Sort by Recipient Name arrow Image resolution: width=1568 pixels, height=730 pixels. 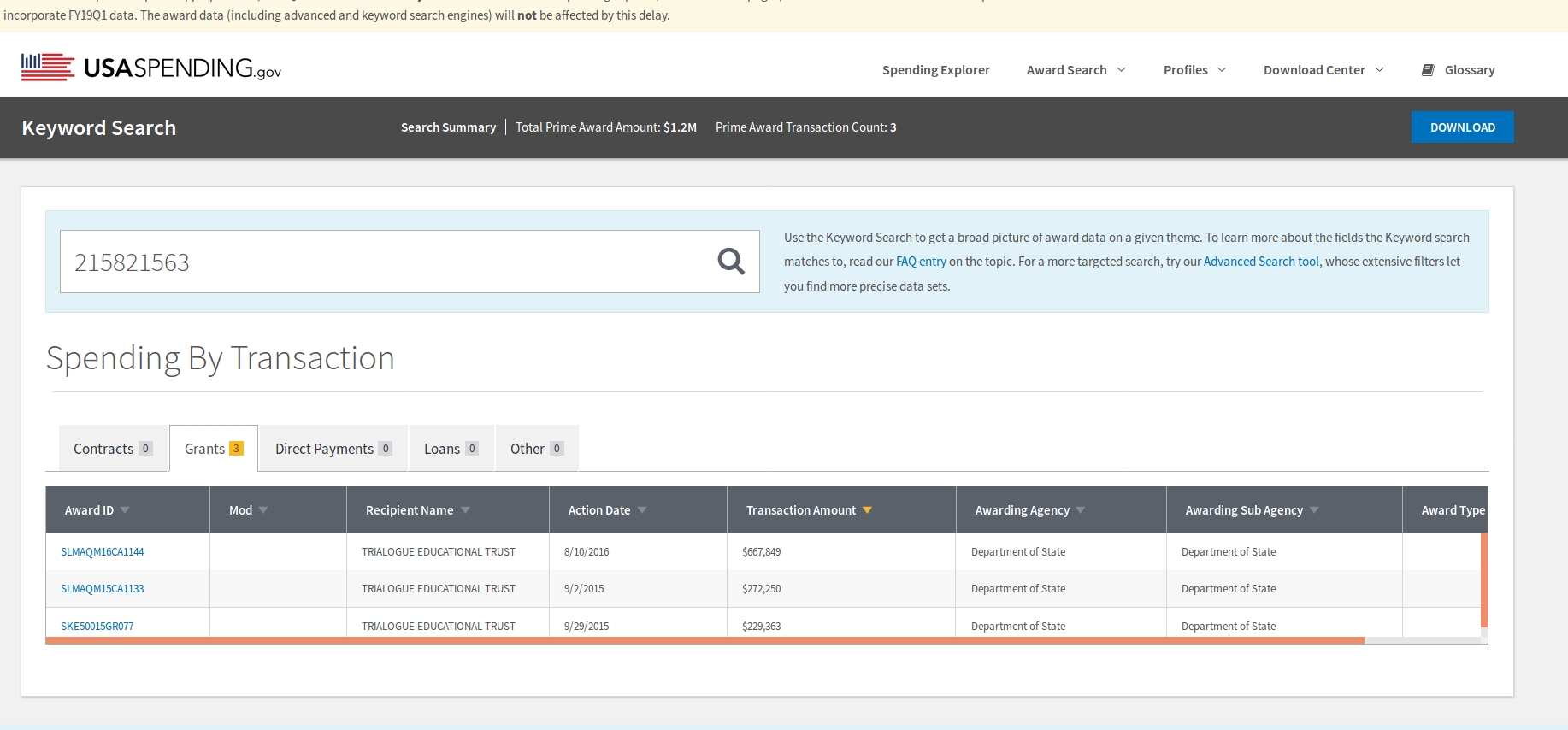[465, 509]
